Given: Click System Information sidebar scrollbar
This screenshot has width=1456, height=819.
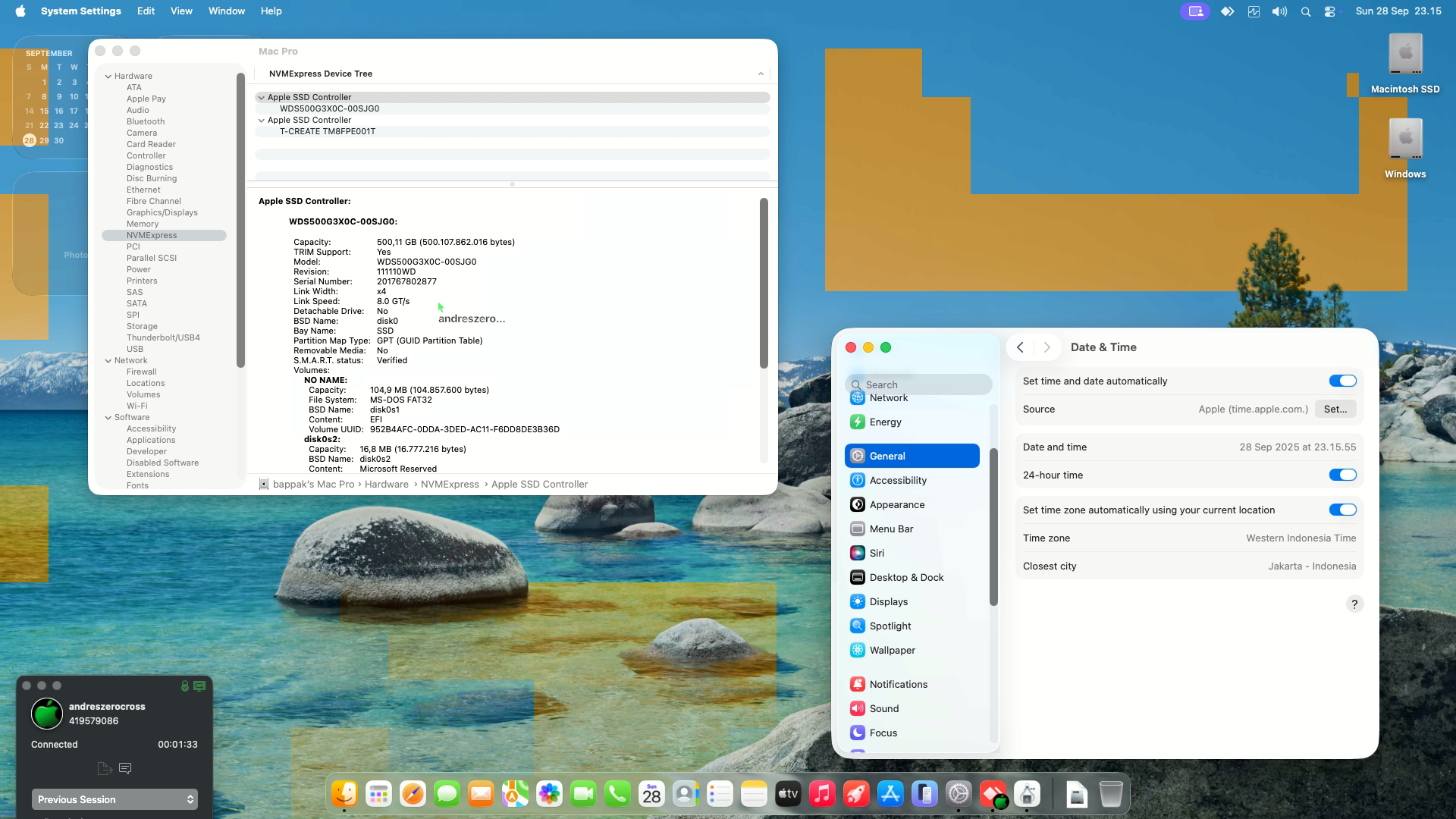Looking at the screenshot, I should coord(240,220).
